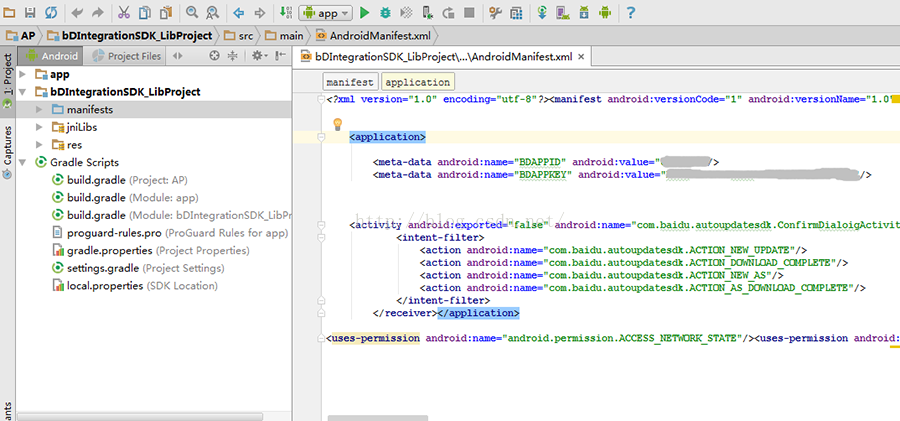Click the application XML breadcrumb button
Viewport: 900px width, 421px height.
418,82
